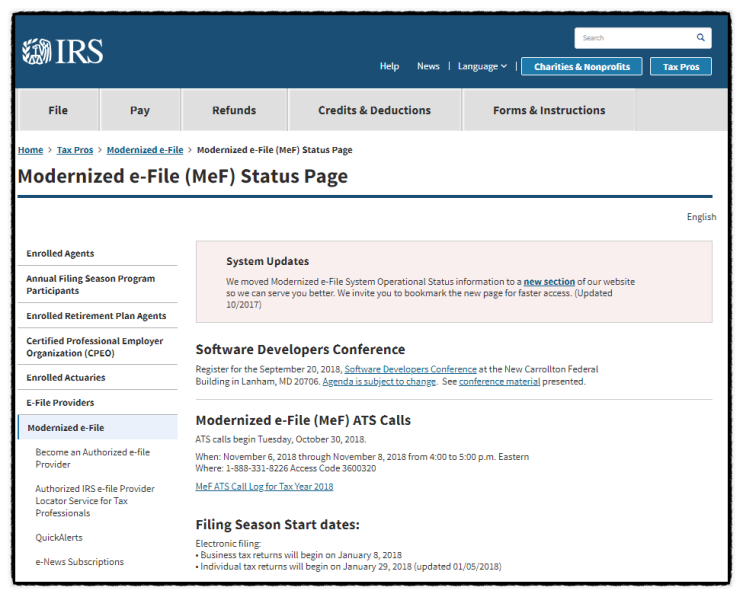The height and width of the screenshot is (597, 743).
Task: Open Enrolled Retirement Plan Agents
Action: [x=96, y=316]
